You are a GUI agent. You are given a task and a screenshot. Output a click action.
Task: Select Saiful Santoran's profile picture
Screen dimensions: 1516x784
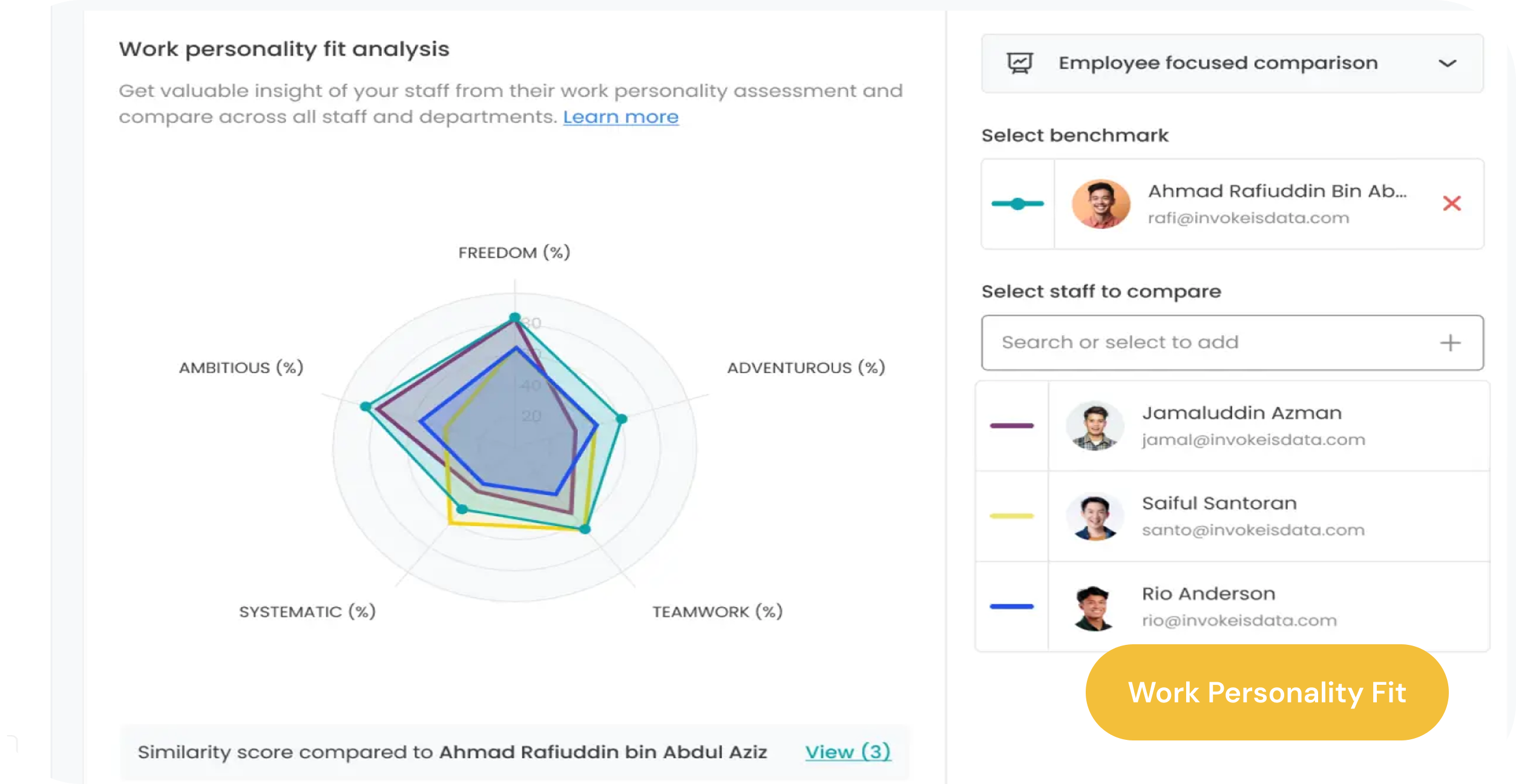[x=1094, y=517]
